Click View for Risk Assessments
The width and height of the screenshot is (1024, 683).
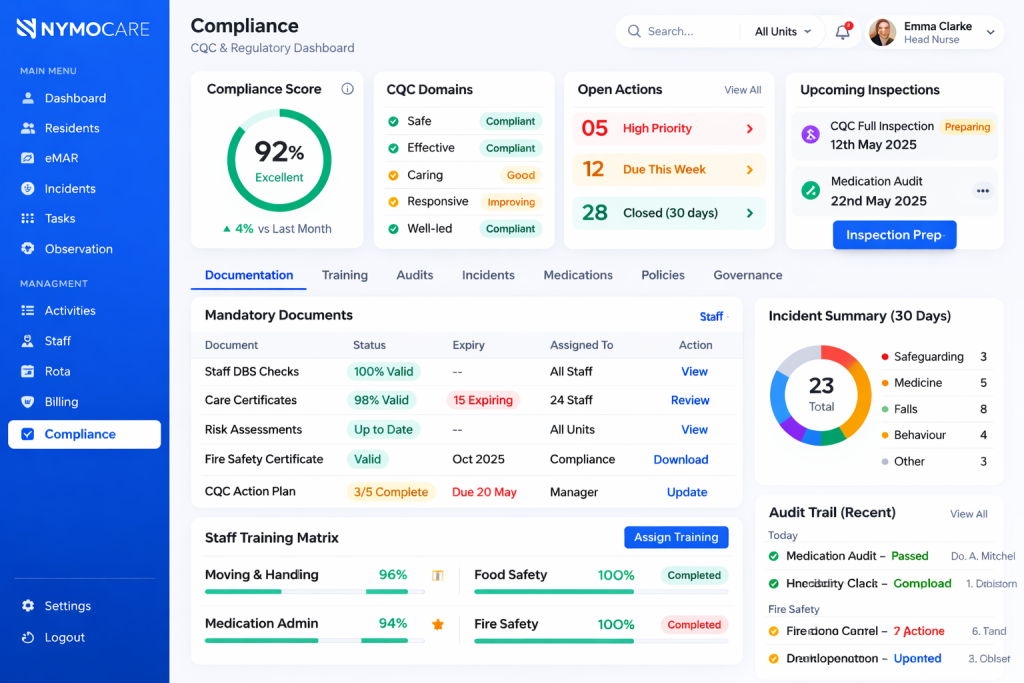pos(694,430)
